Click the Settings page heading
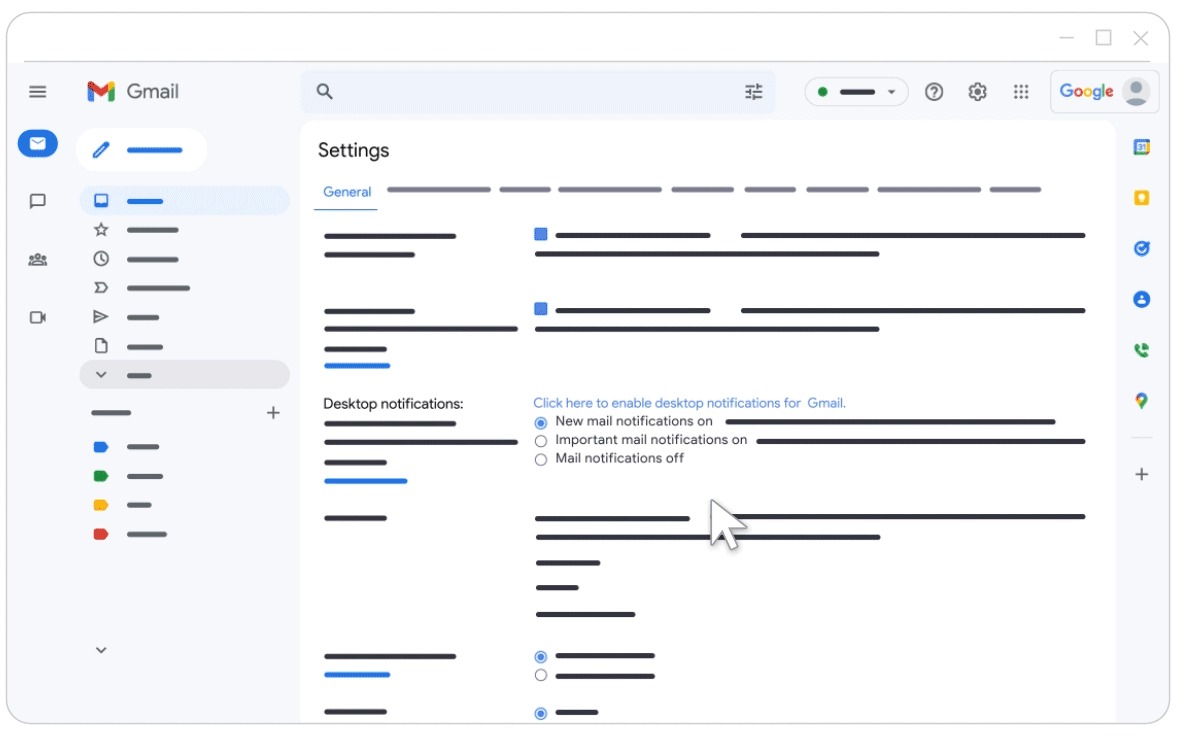 tap(354, 150)
